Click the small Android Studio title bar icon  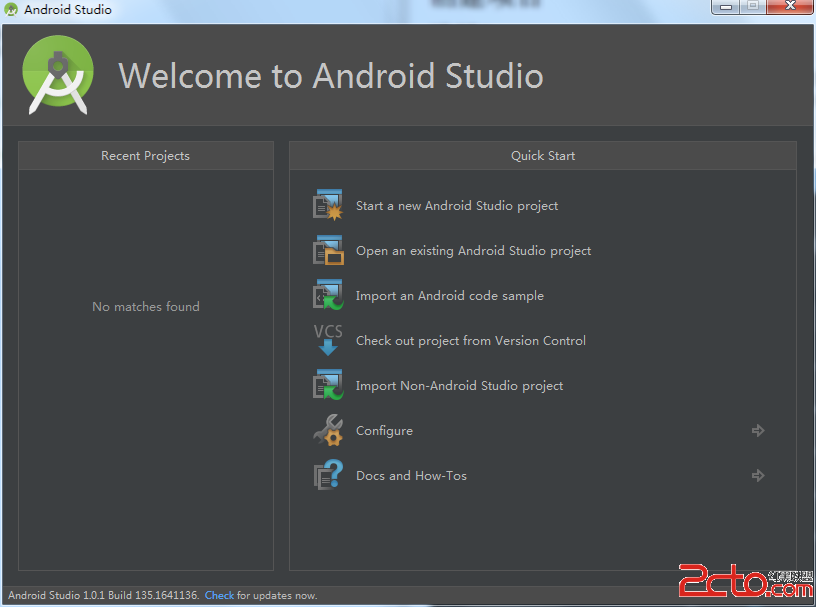[11, 9]
